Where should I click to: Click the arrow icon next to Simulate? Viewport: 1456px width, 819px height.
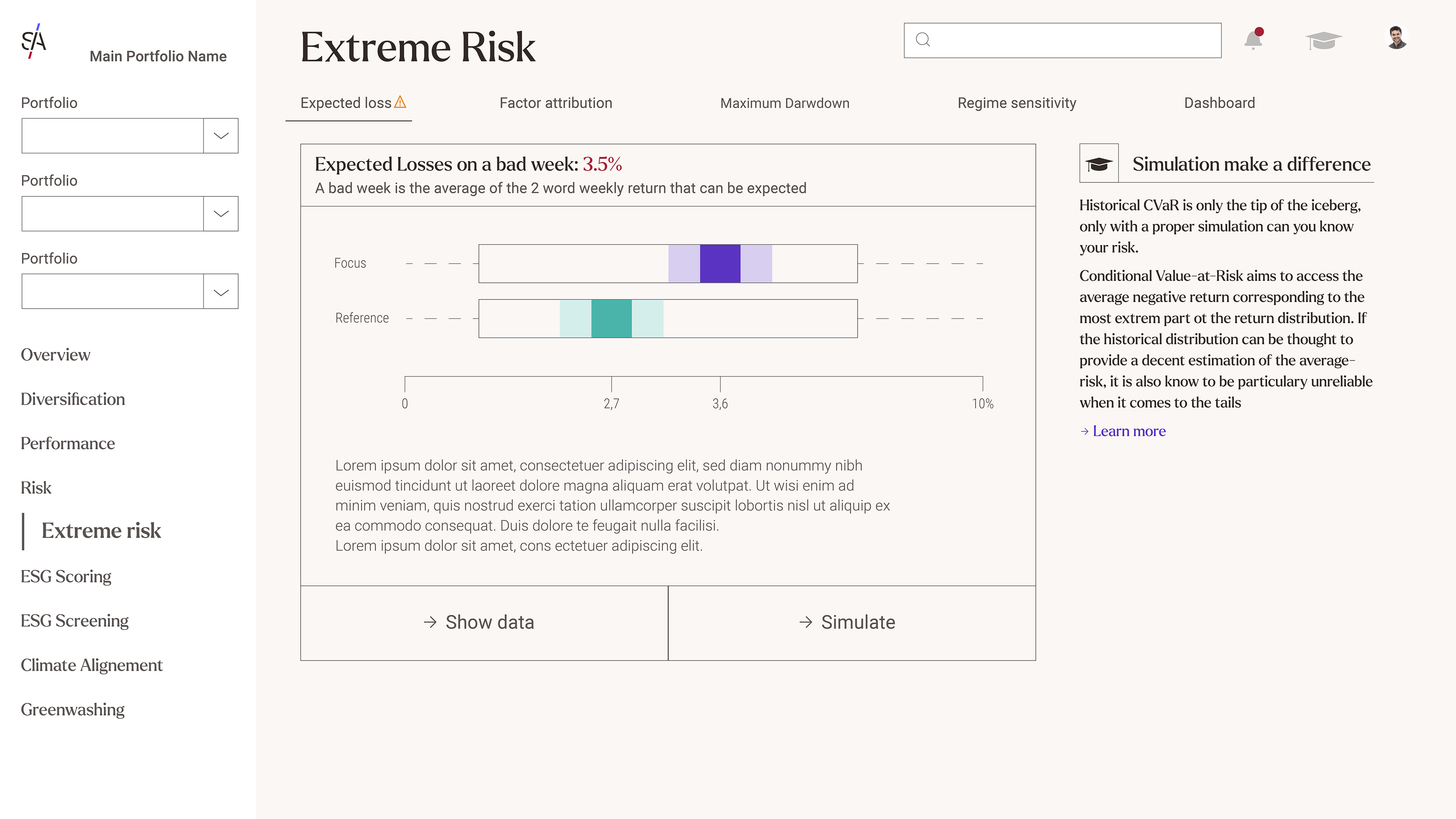click(806, 622)
